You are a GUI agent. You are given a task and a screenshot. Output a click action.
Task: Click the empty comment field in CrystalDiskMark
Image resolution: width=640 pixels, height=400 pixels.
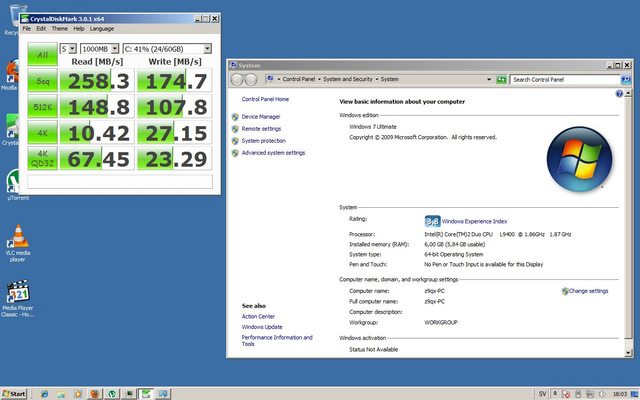tap(120, 182)
